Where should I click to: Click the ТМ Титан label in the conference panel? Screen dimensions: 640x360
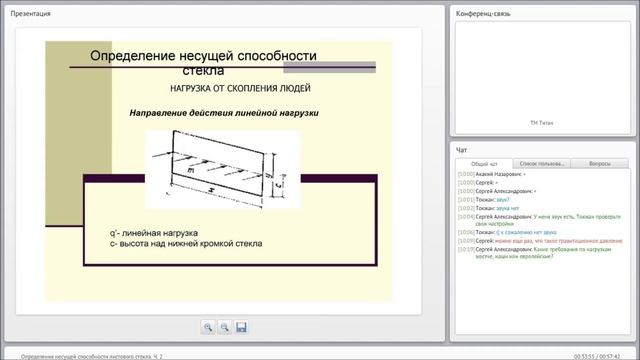point(541,122)
